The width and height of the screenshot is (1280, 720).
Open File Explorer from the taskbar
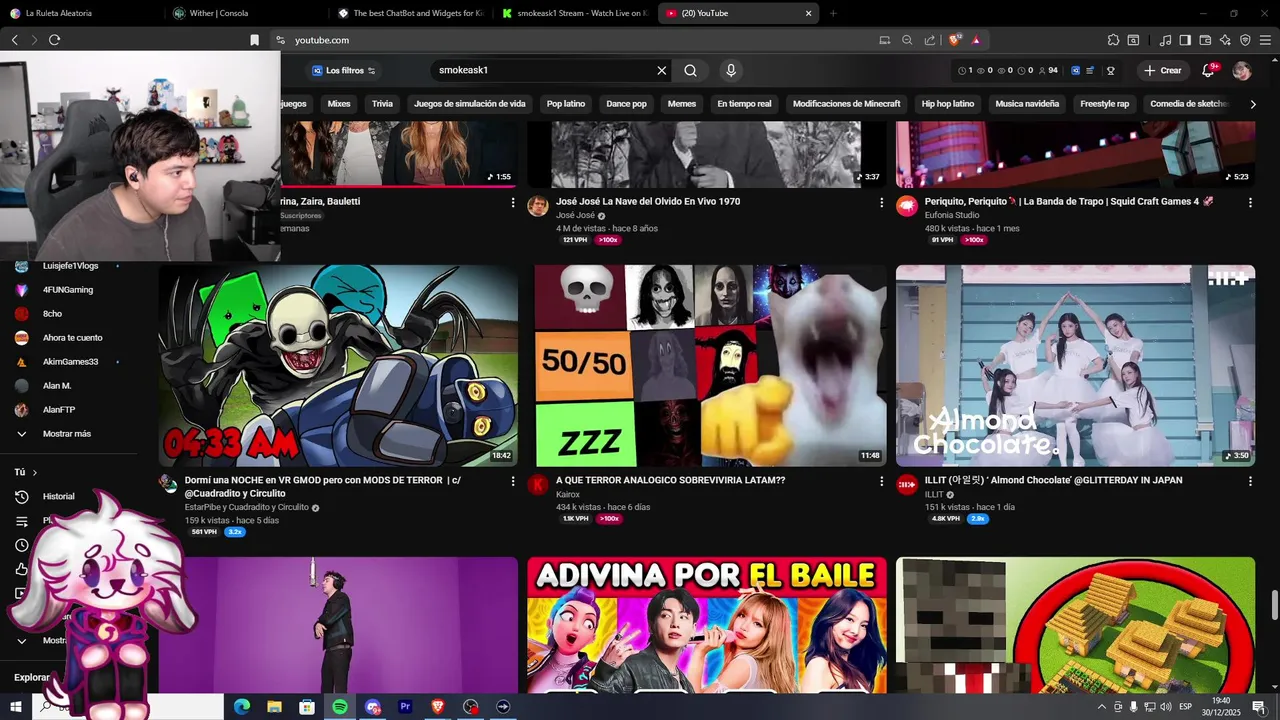pyautogui.click(x=274, y=707)
